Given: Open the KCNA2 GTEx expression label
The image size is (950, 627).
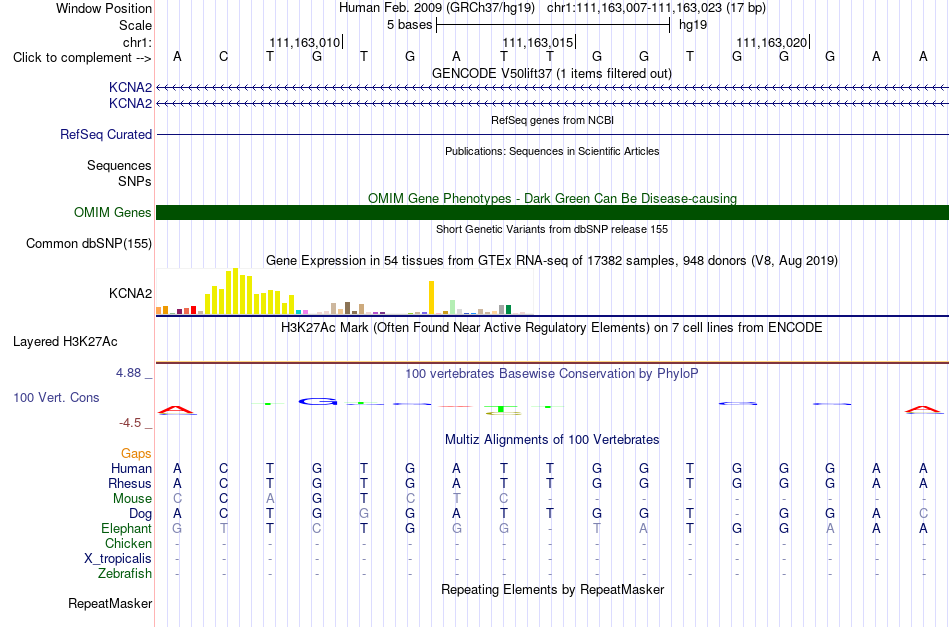Looking at the screenshot, I should 130,293.
